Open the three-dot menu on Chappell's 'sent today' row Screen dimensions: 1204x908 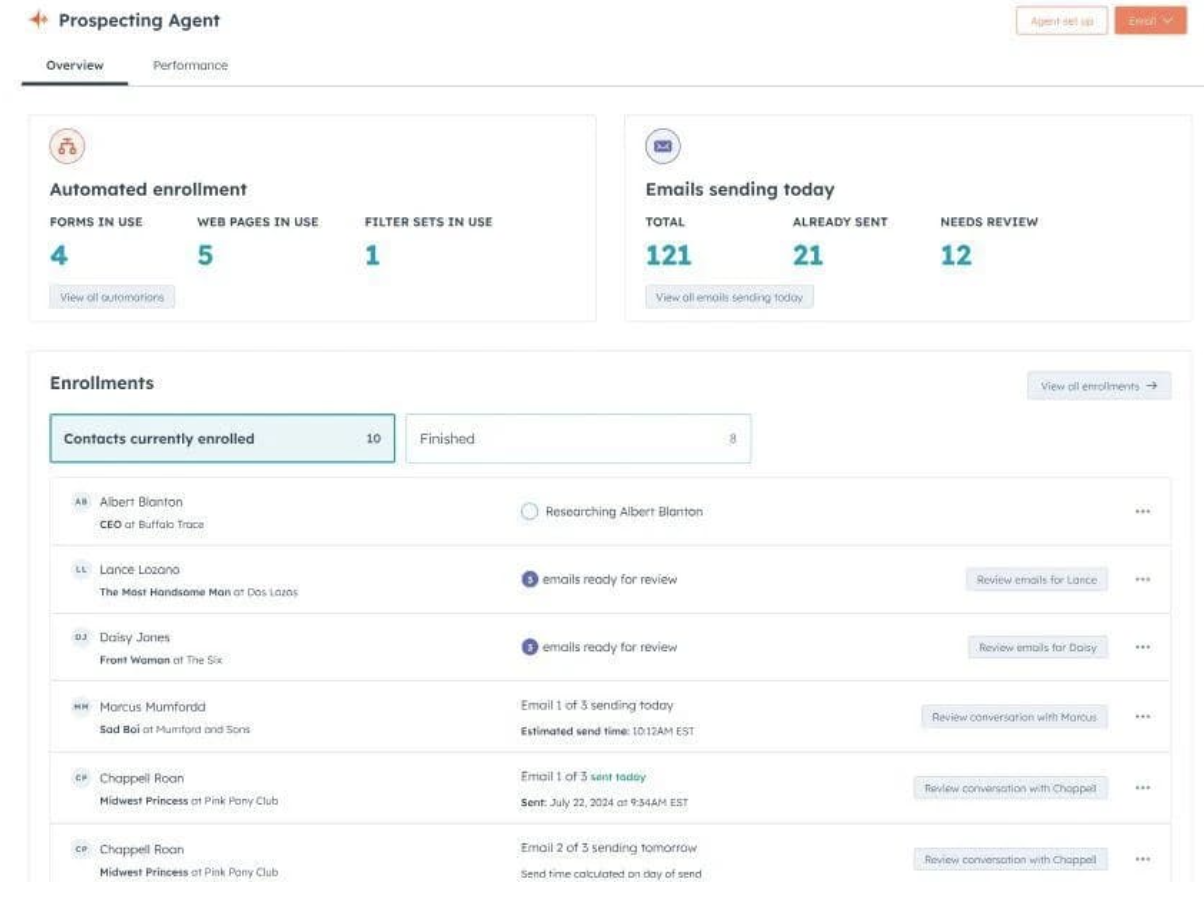point(1143,788)
